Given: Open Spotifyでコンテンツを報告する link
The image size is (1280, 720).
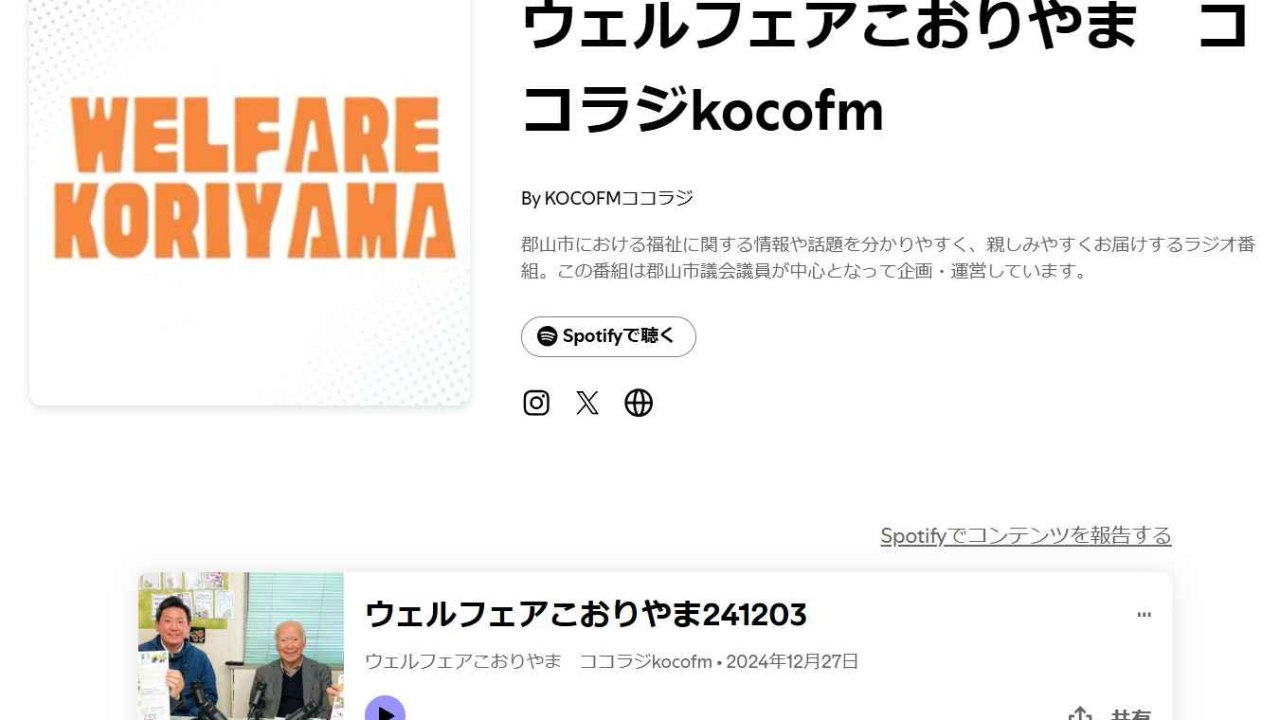Looking at the screenshot, I should click(x=1026, y=536).
